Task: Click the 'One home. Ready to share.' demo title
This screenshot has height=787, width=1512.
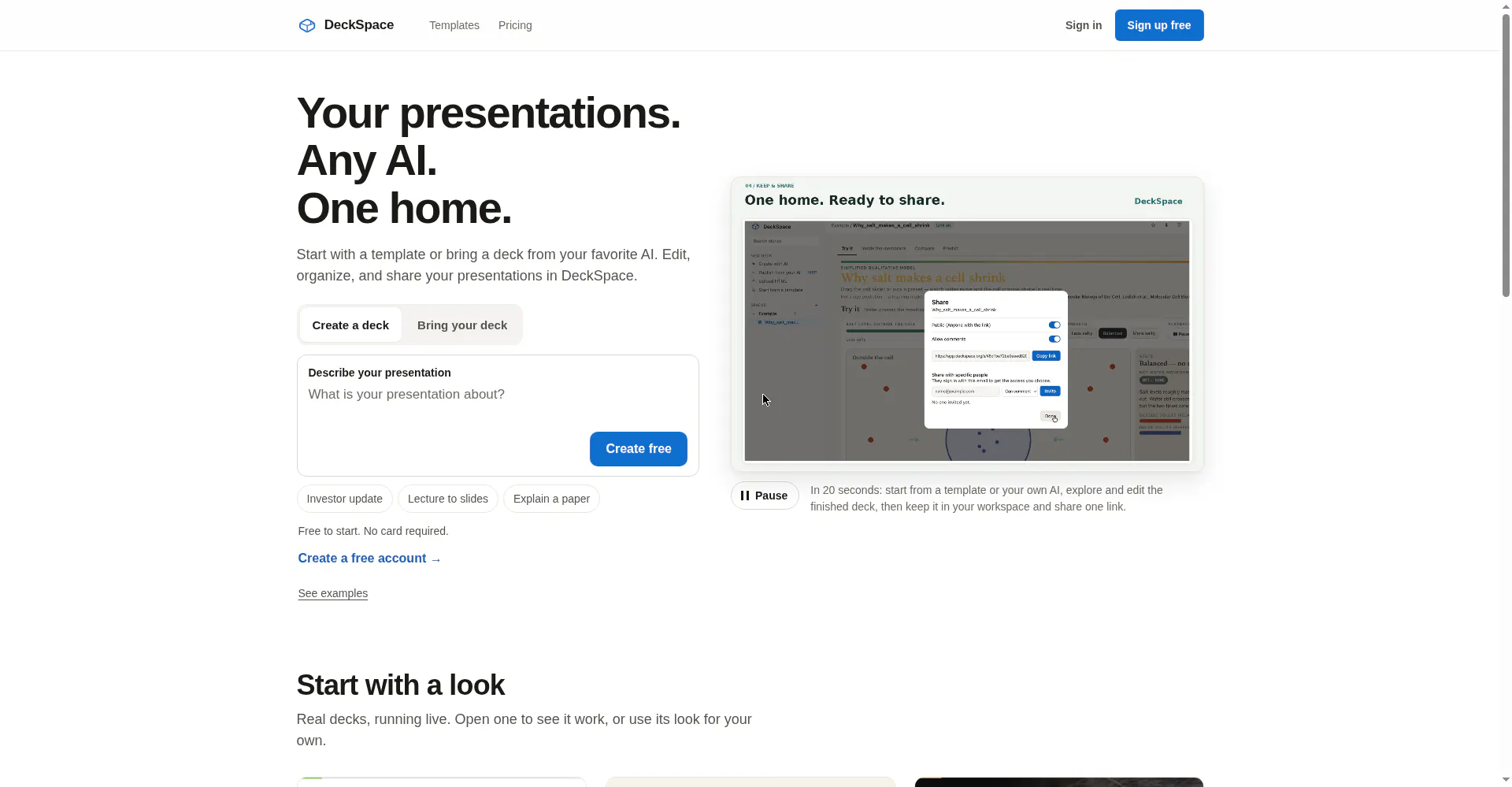Action: [x=845, y=200]
